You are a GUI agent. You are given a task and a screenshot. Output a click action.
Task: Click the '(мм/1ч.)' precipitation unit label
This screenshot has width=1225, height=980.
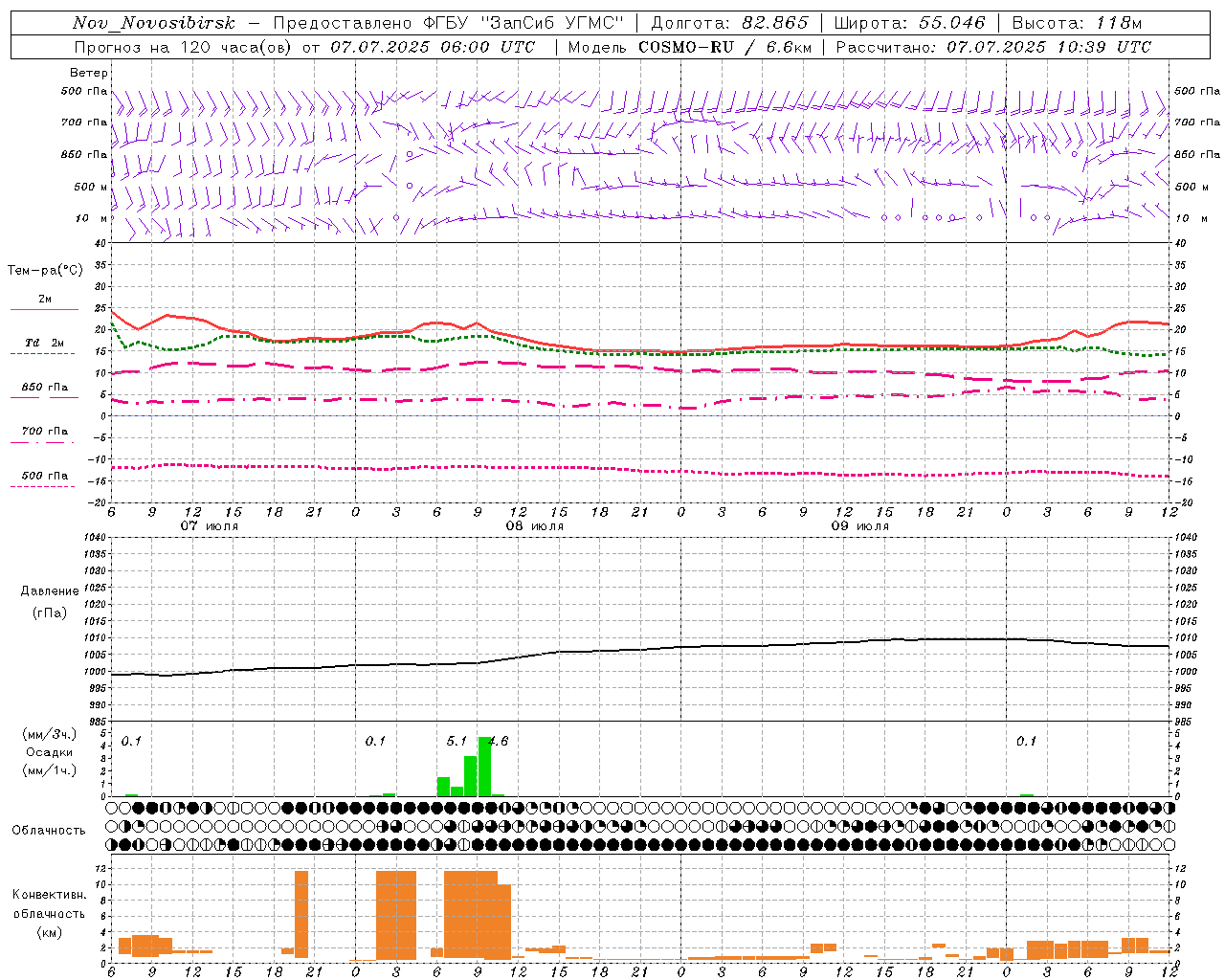(50, 770)
